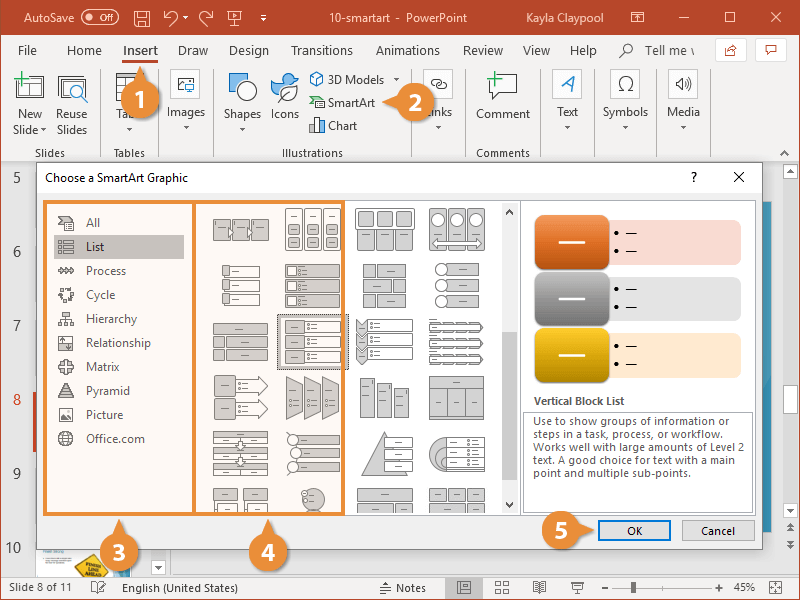The image size is (800, 600).
Task: Click the zoom slider in status bar
Action: pos(633,588)
